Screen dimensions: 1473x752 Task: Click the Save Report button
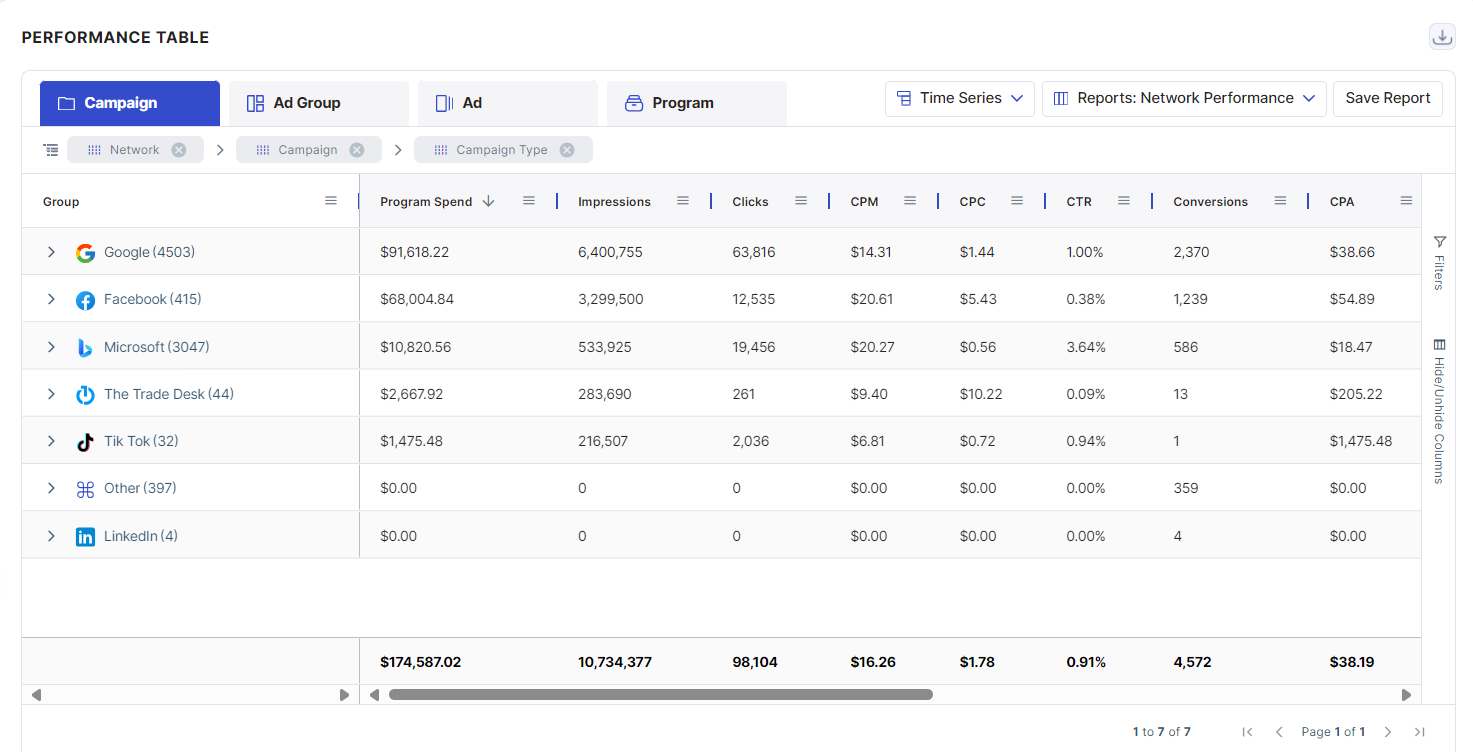tap(1387, 99)
